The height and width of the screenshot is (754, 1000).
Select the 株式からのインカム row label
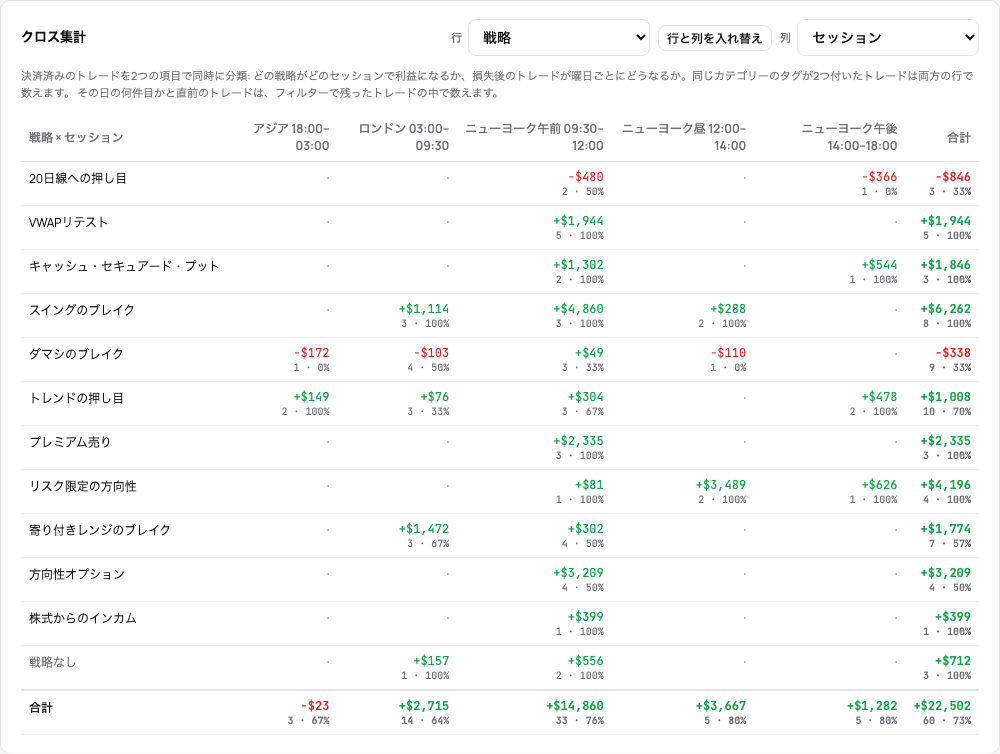[82, 618]
